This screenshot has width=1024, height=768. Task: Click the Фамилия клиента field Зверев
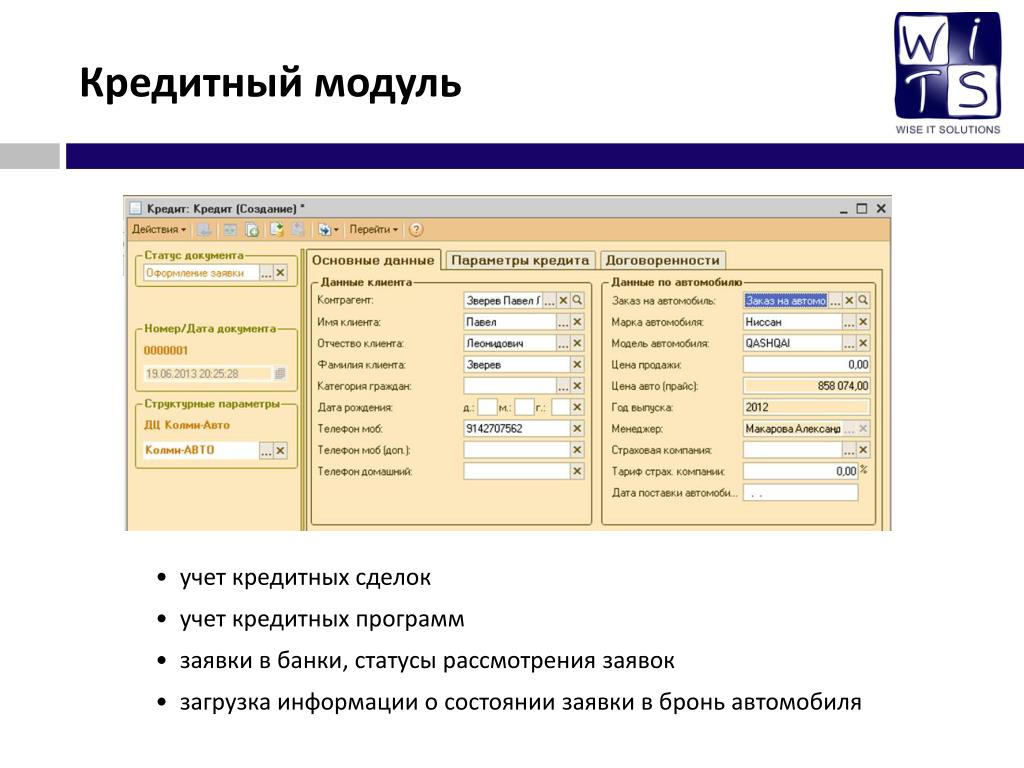[x=517, y=364]
